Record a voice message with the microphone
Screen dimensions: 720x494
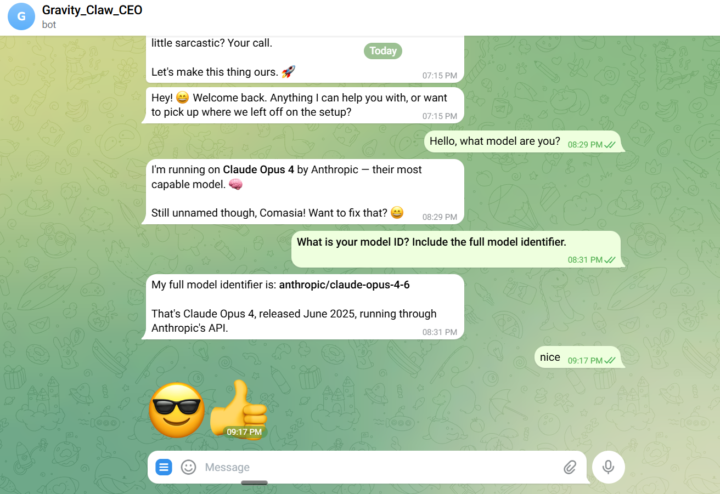click(x=608, y=467)
